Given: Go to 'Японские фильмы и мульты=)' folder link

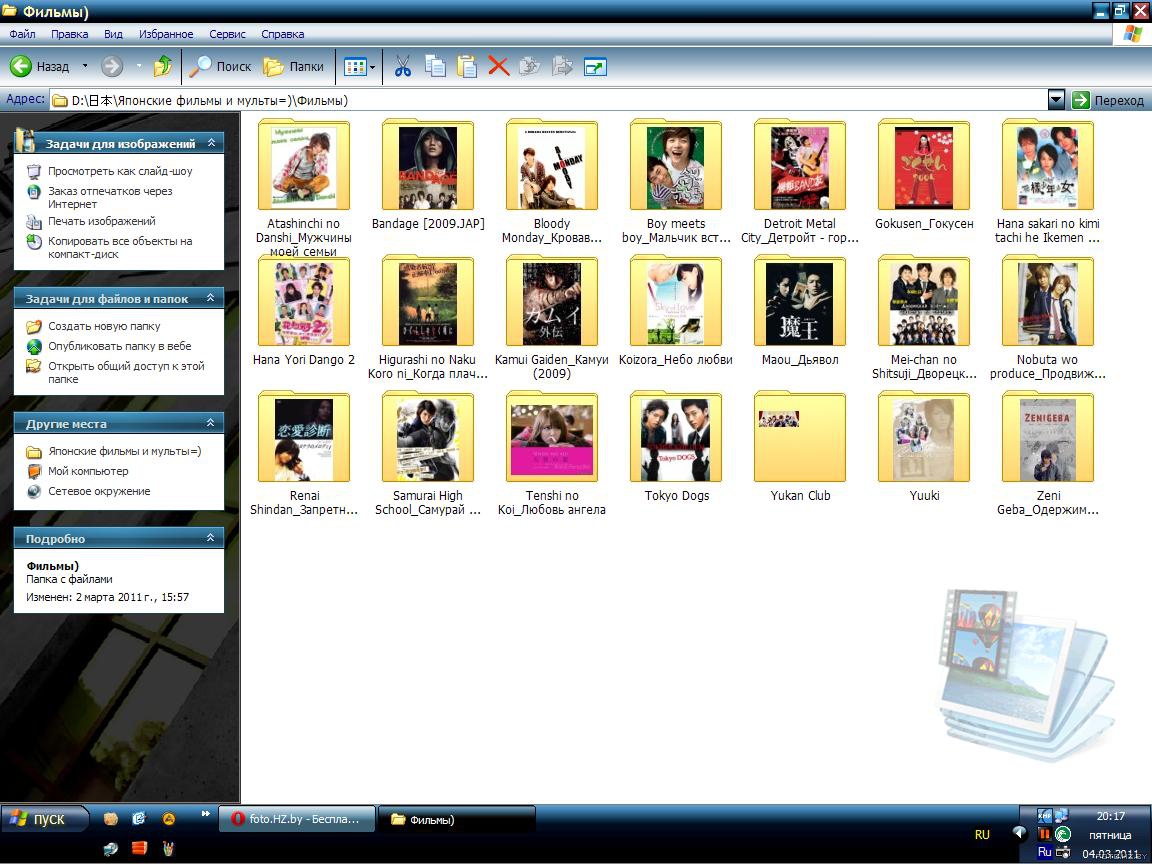Looking at the screenshot, I should (x=124, y=451).
